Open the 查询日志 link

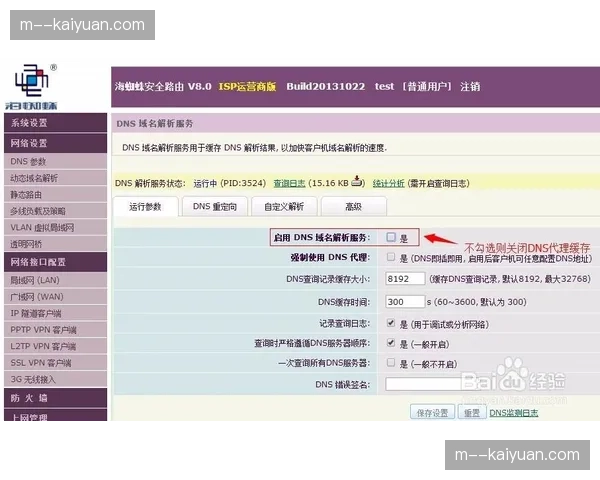pos(289,183)
